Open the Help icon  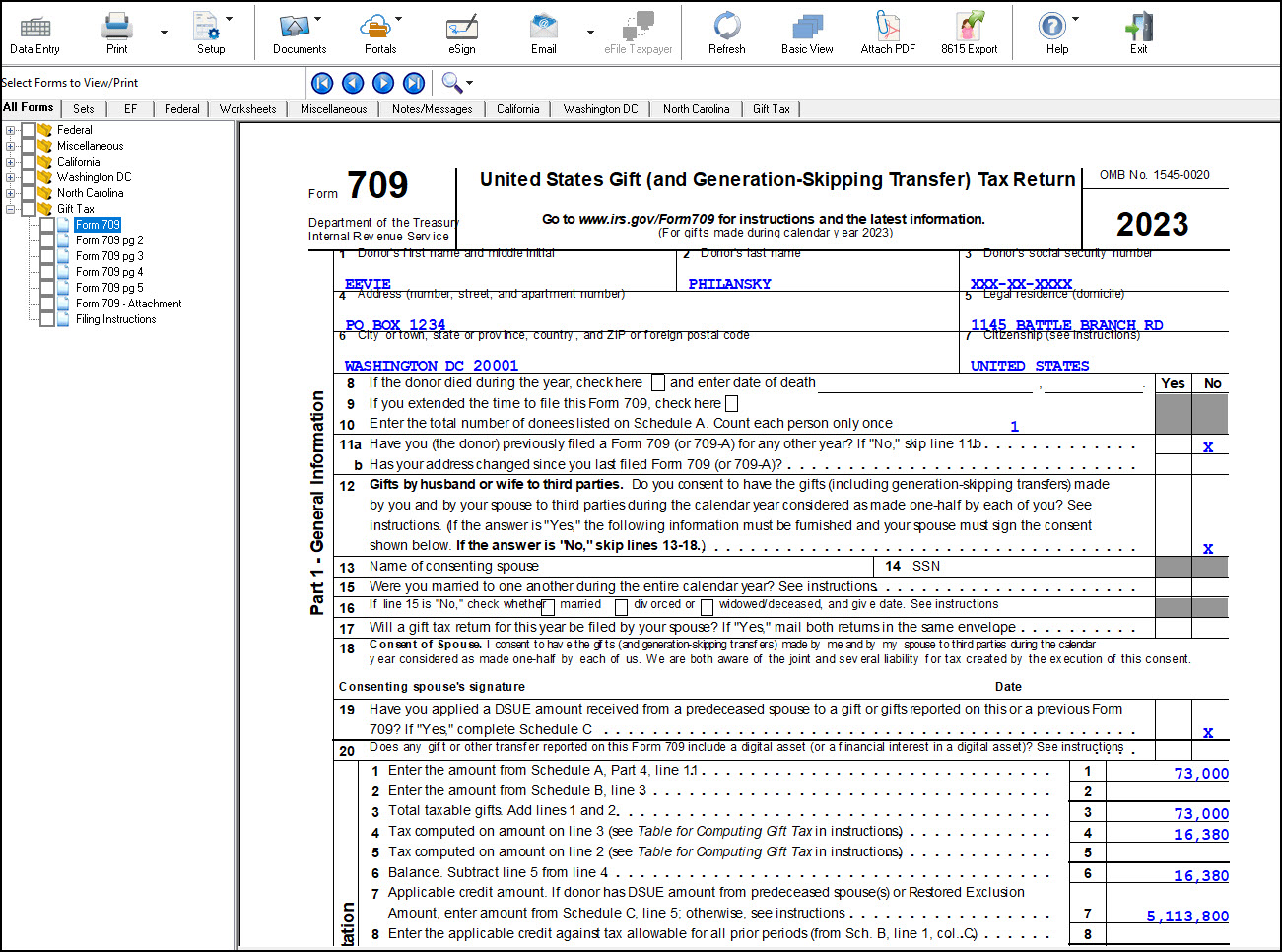[x=1054, y=34]
